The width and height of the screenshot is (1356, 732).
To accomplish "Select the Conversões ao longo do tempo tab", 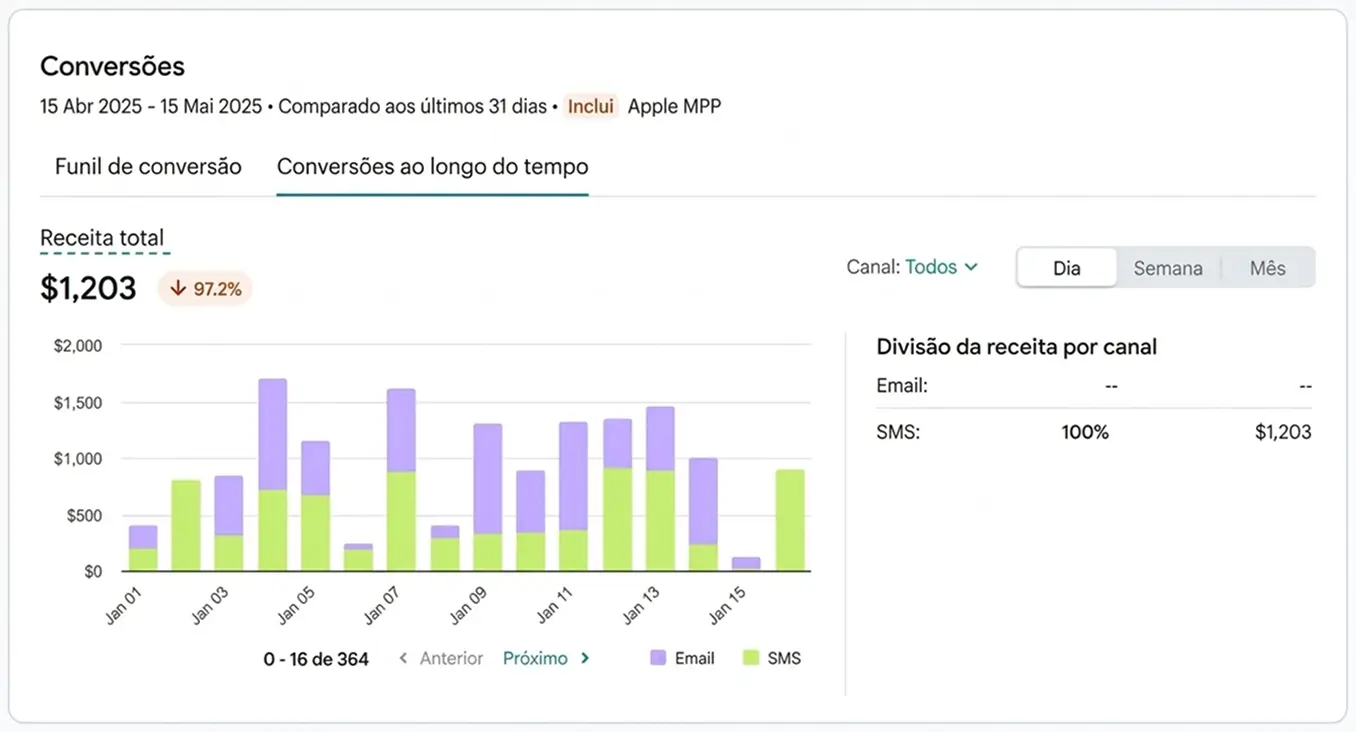I will 432,166.
